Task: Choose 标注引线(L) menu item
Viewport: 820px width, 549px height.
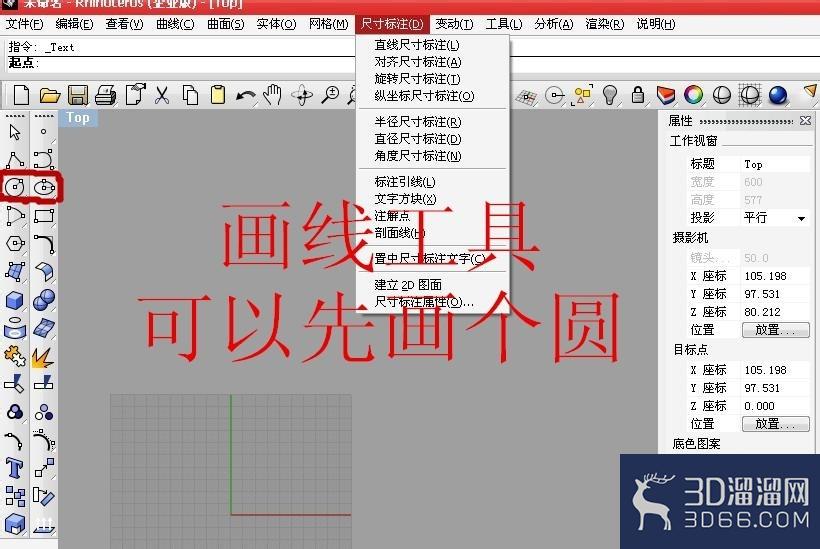Action: (x=405, y=182)
